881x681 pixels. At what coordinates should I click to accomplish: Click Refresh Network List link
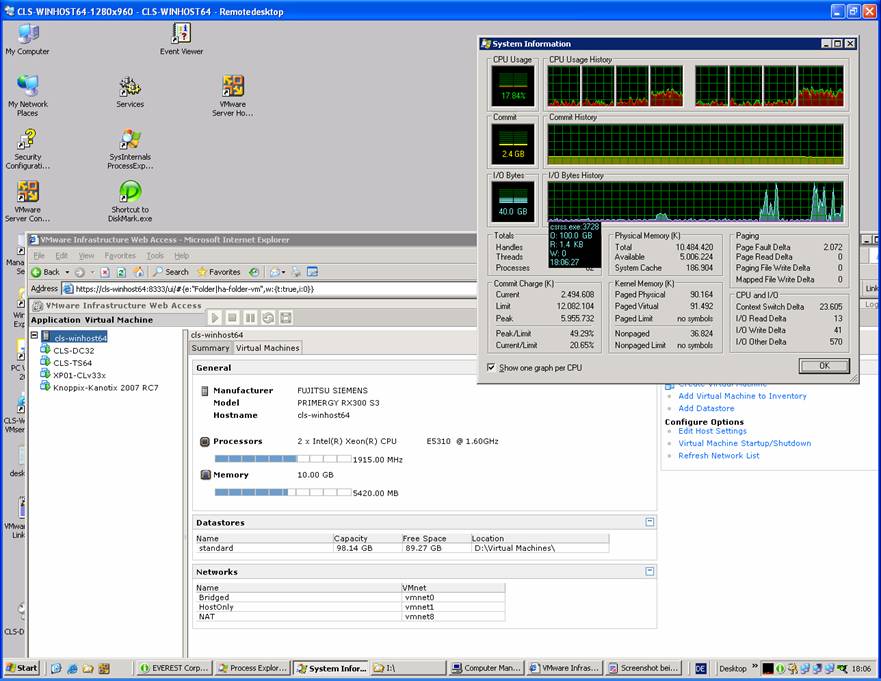pyautogui.click(x=719, y=456)
